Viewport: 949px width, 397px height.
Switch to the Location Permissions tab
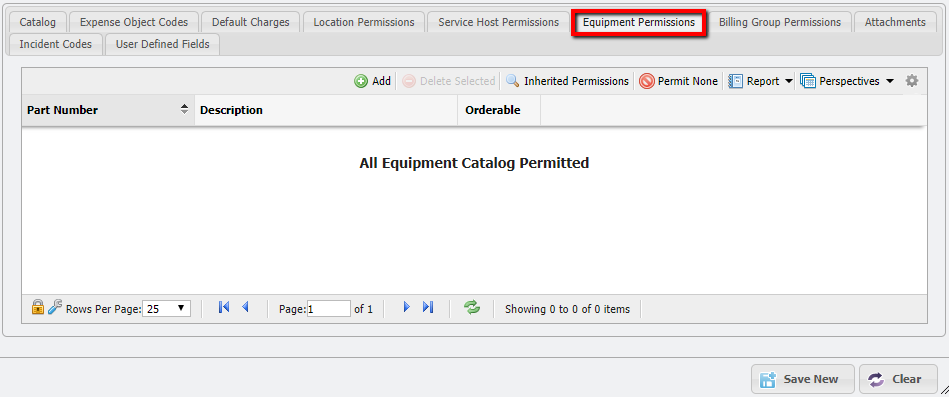[364, 22]
